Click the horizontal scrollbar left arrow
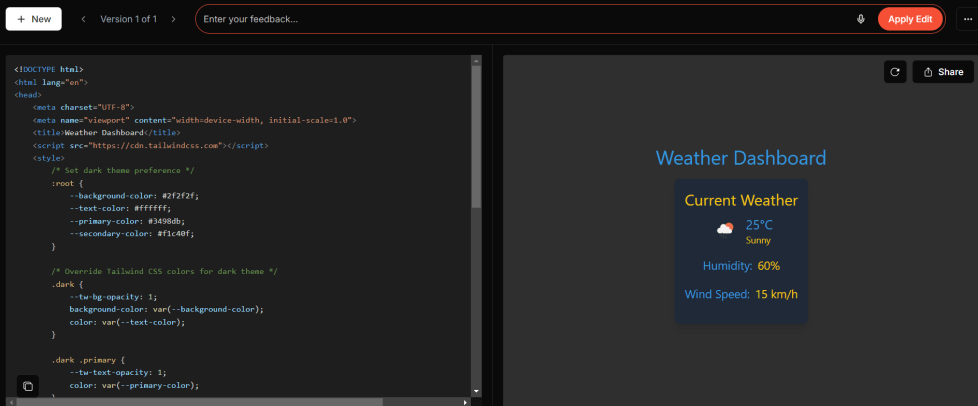This screenshot has height=406, width=978. tap(10, 402)
